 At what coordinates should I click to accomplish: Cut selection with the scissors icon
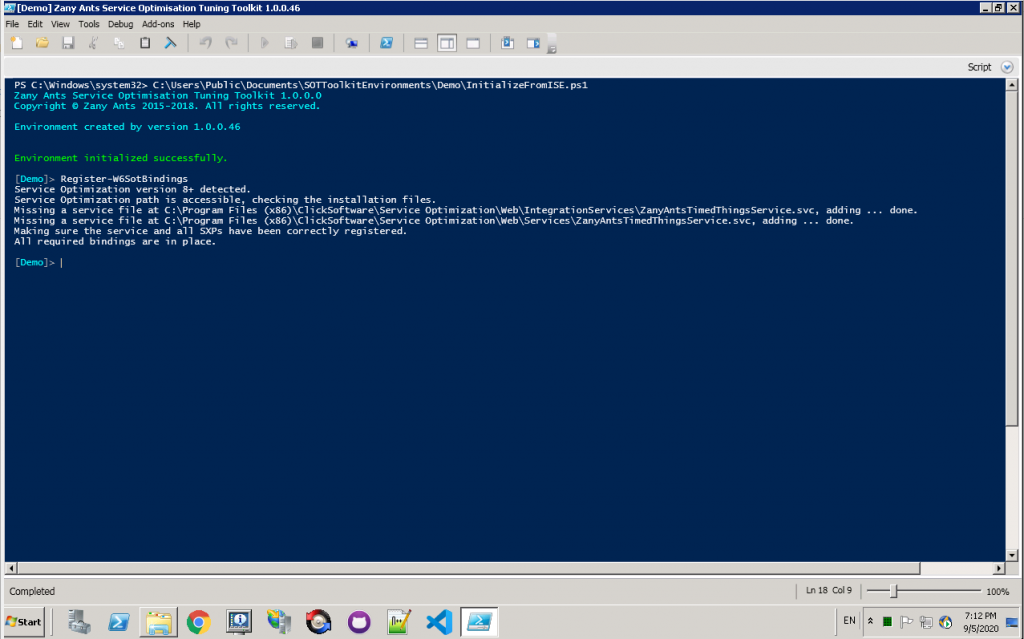coord(93,43)
